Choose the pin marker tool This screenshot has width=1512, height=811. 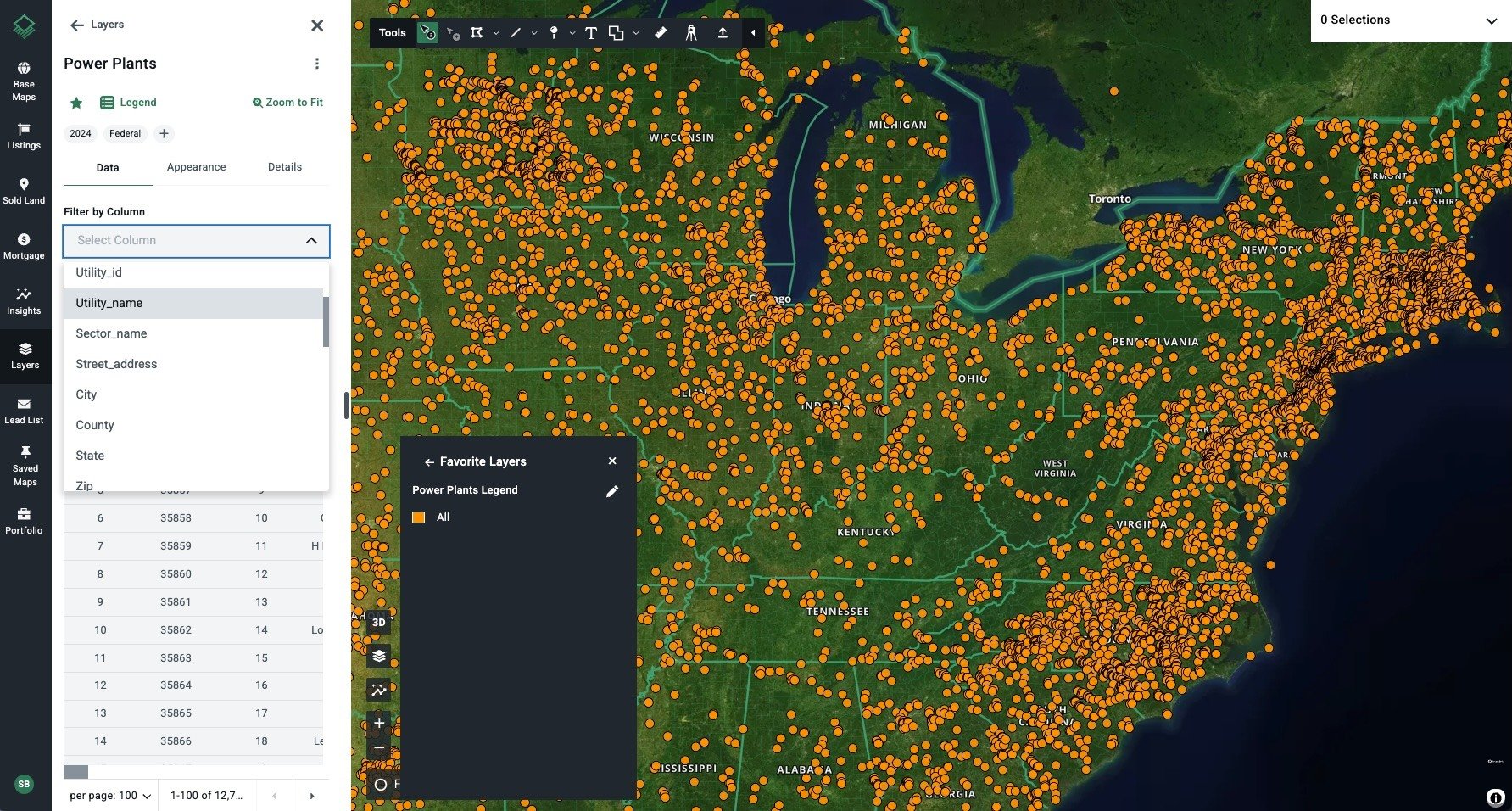(x=554, y=33)
